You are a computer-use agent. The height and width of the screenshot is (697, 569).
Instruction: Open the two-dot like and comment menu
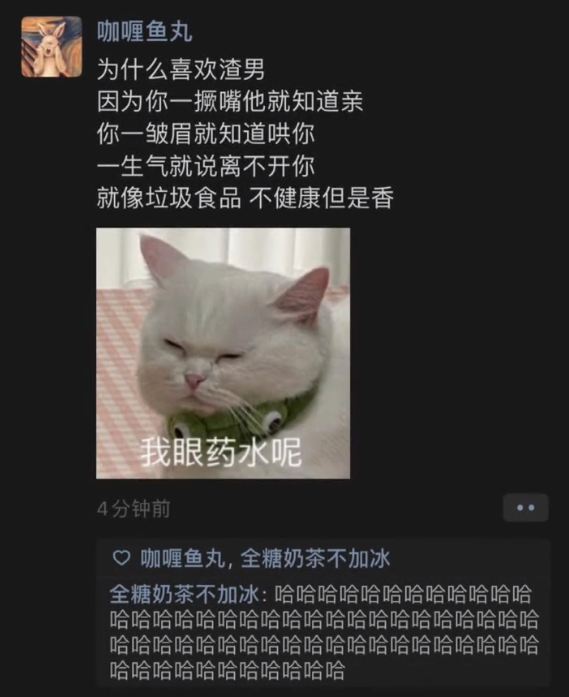pos(525,508)
